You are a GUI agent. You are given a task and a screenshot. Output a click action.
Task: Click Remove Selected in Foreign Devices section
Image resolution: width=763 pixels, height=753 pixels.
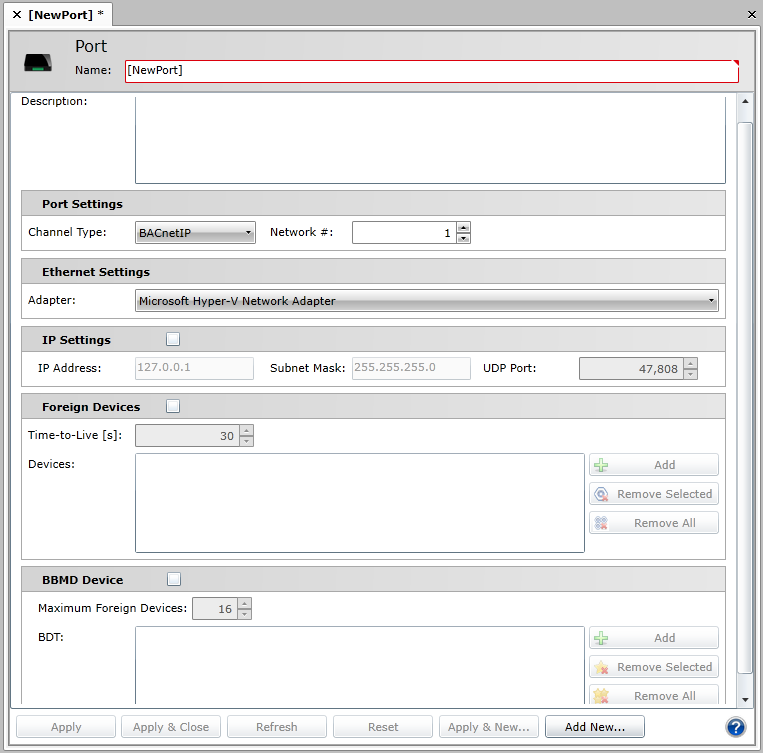[x=654, y=494]
